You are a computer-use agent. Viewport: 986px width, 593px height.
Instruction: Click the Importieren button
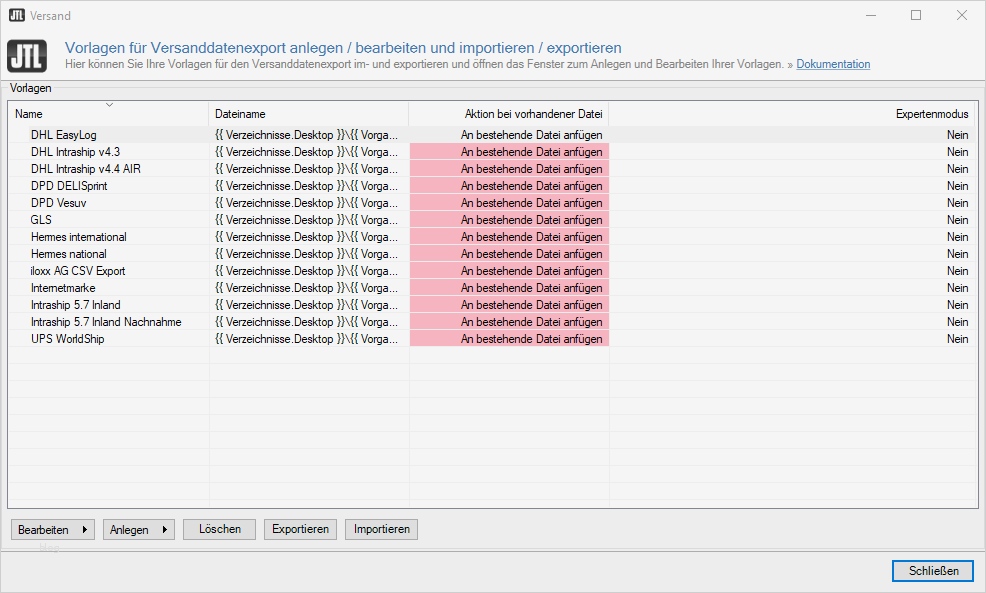[x=381, y=529]
